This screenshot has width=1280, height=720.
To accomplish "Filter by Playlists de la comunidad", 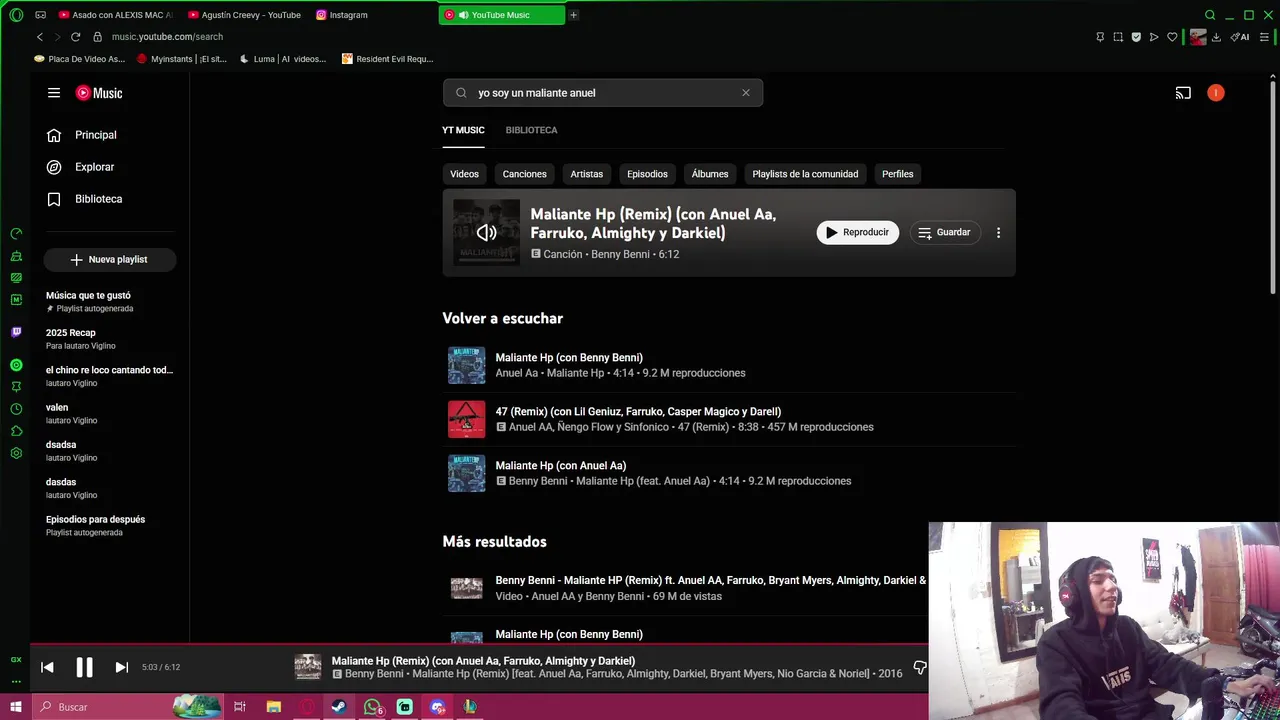I will (805, 174).
